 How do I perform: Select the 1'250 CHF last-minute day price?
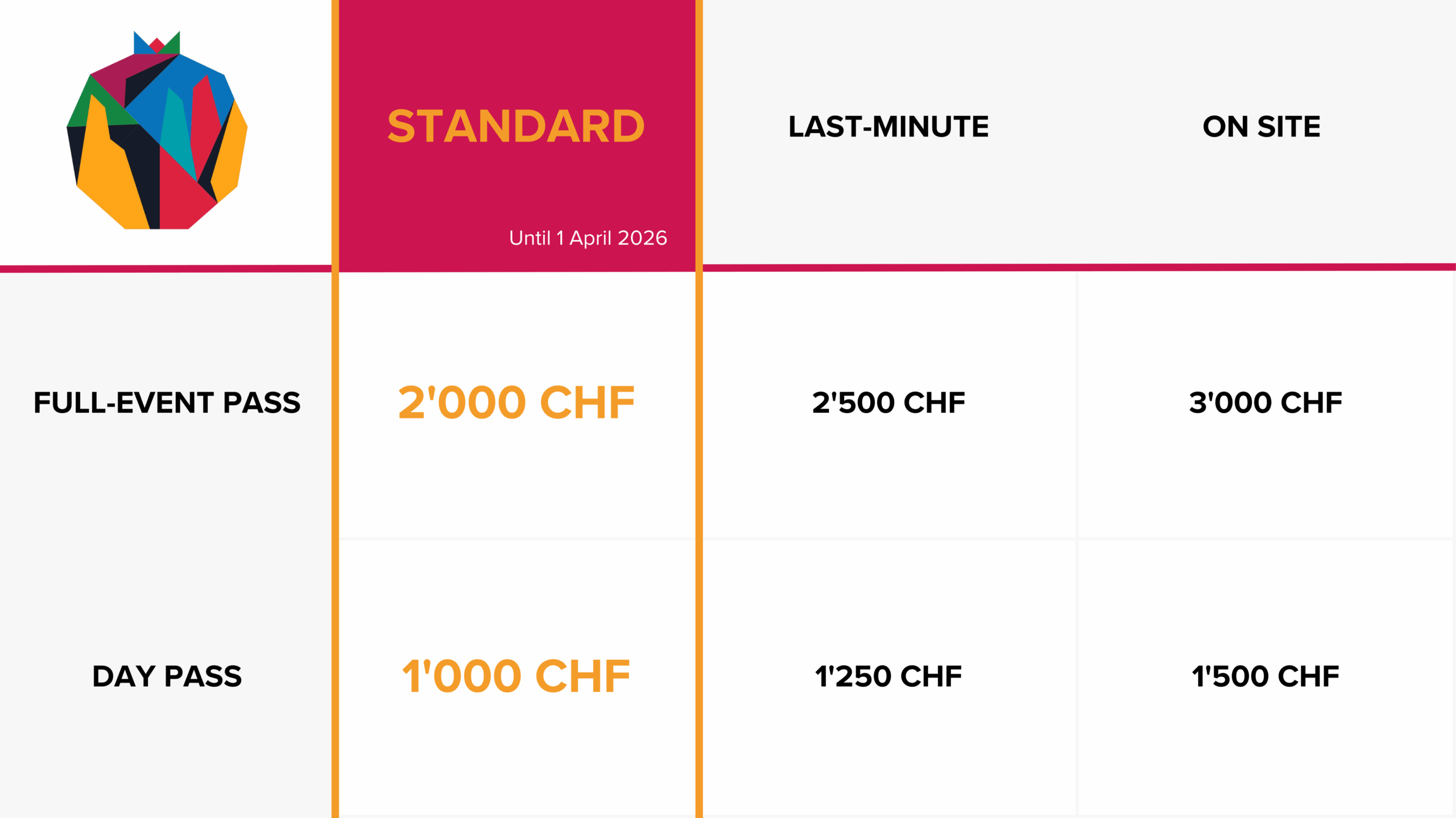pos(888,676)
